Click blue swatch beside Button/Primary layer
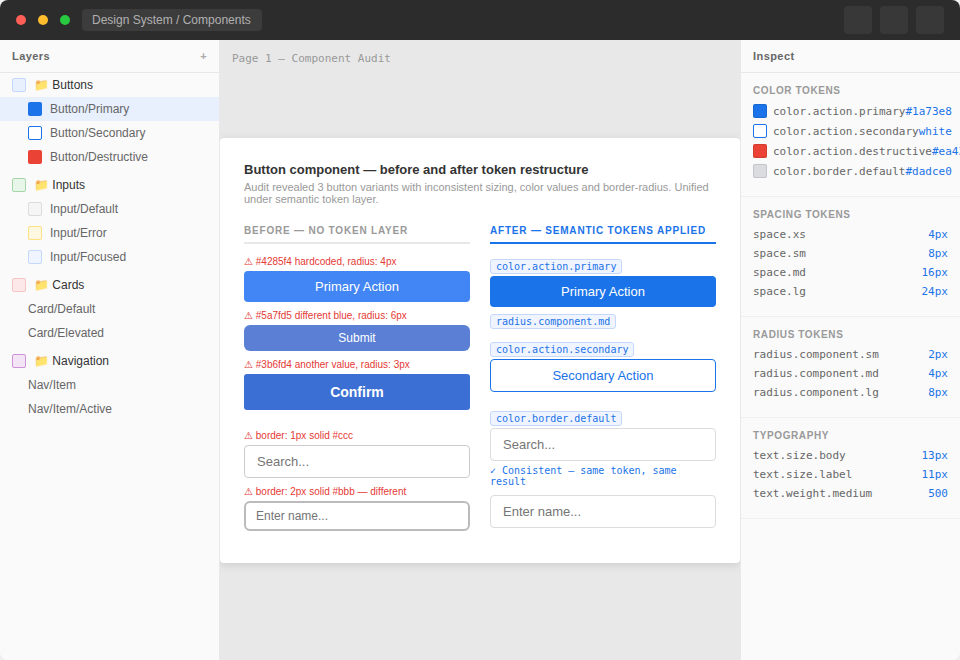The width and height of the screenshot is (960, 660). pyautogui.click(x=35, y=109)
